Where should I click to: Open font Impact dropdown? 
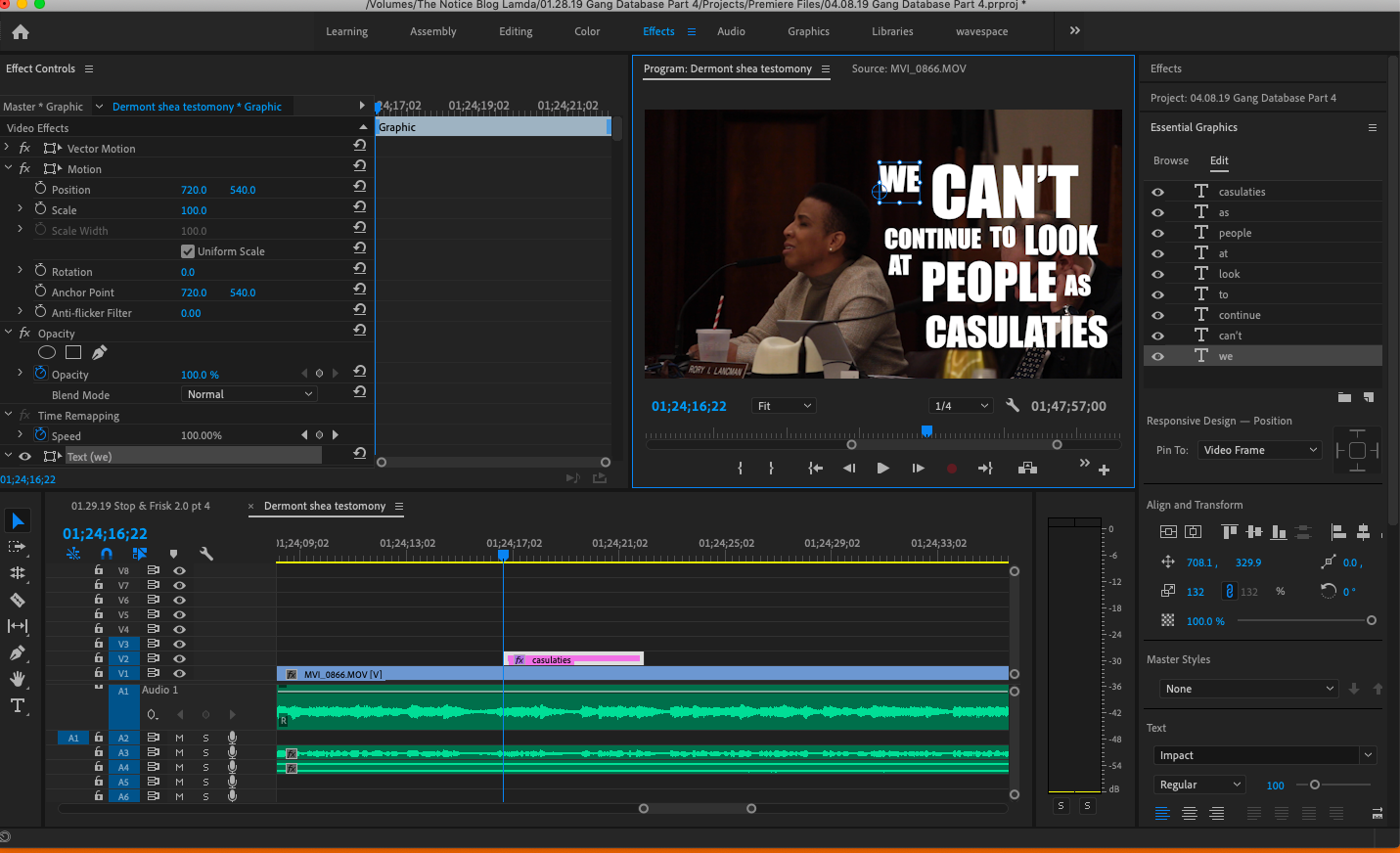coord(1266,755)
